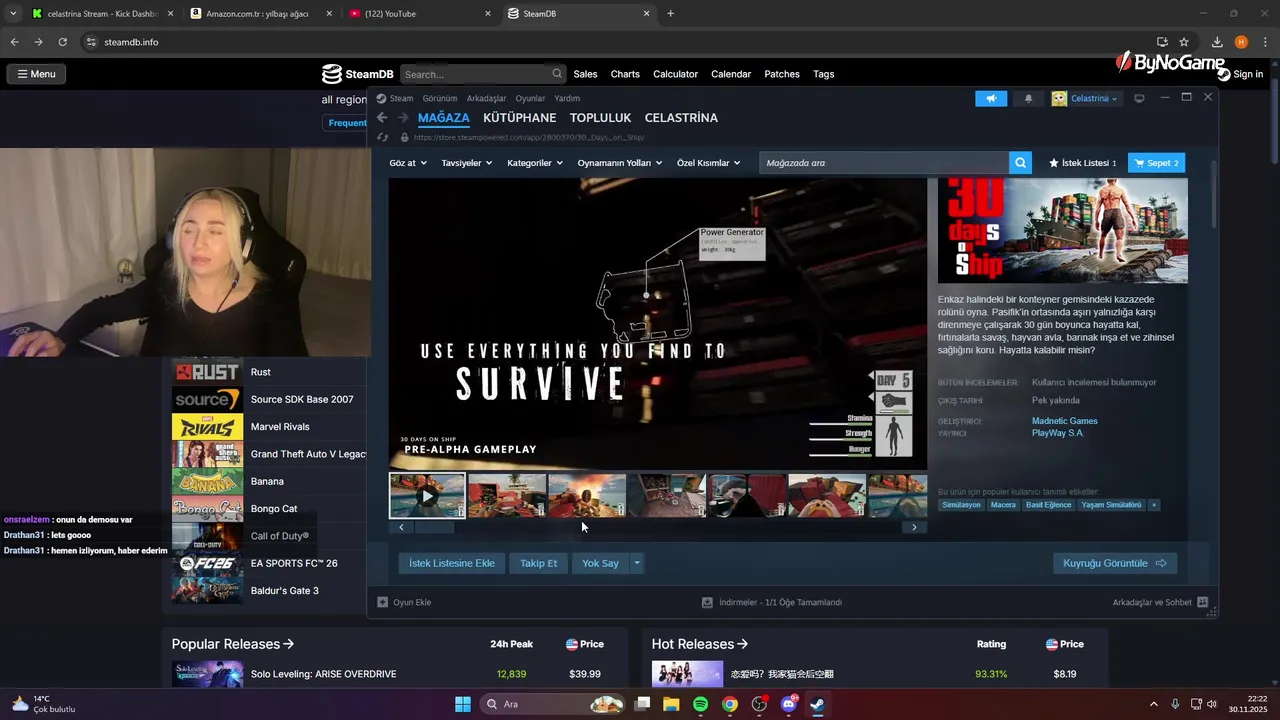Image resolution: width=1280 pixels, height=720 pixels.
Task: Show hidden system tray icons chevron
Action: tap(1153, 704)
